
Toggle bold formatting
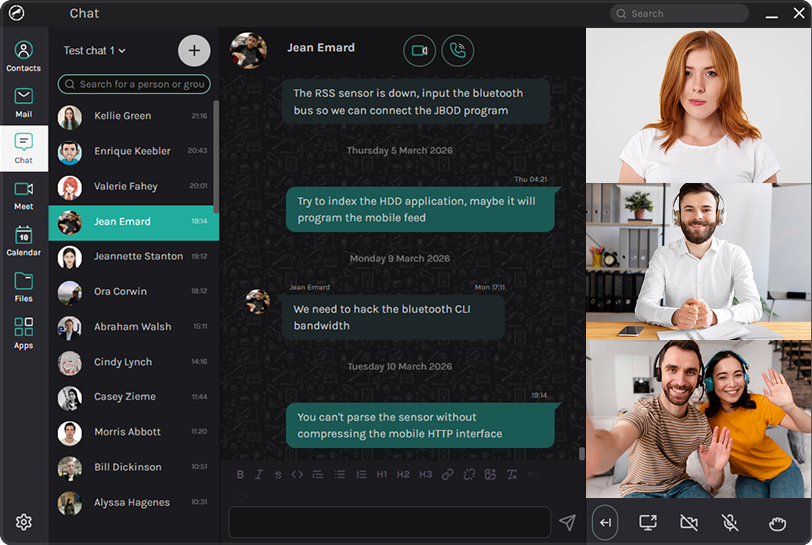click(240, 474)
